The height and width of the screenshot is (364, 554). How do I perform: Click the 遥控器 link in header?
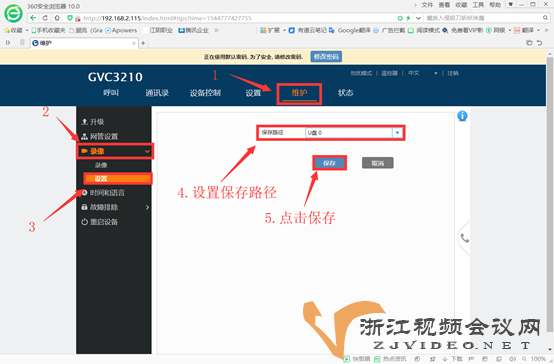click(389, 73)
